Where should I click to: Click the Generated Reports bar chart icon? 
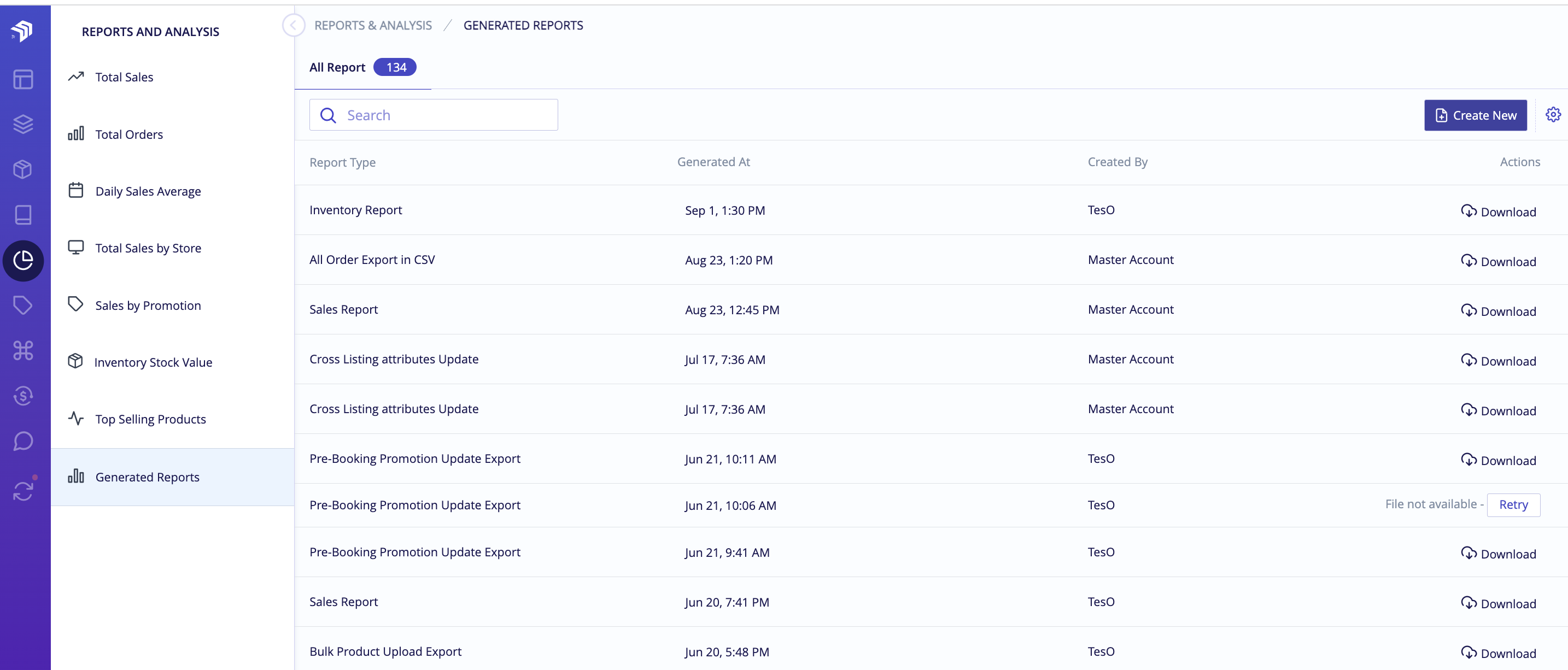point(76,477)
